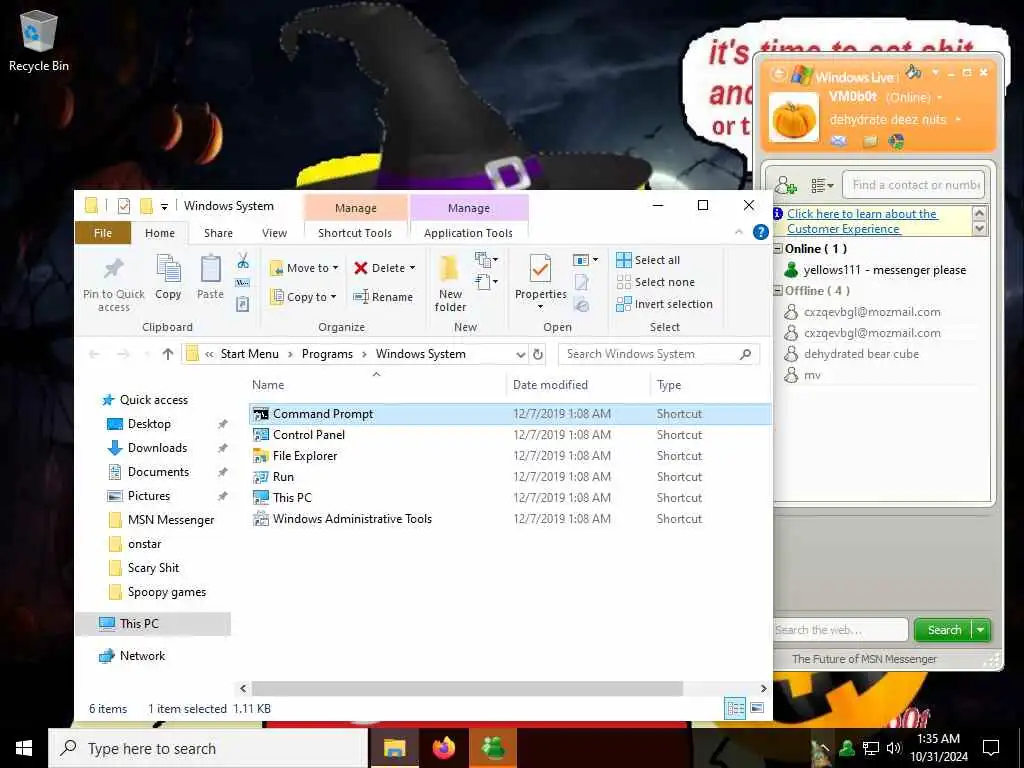Sort by the Date modified column
The height and width of the screenshot is (768, 1024).
tap(551, 385)
